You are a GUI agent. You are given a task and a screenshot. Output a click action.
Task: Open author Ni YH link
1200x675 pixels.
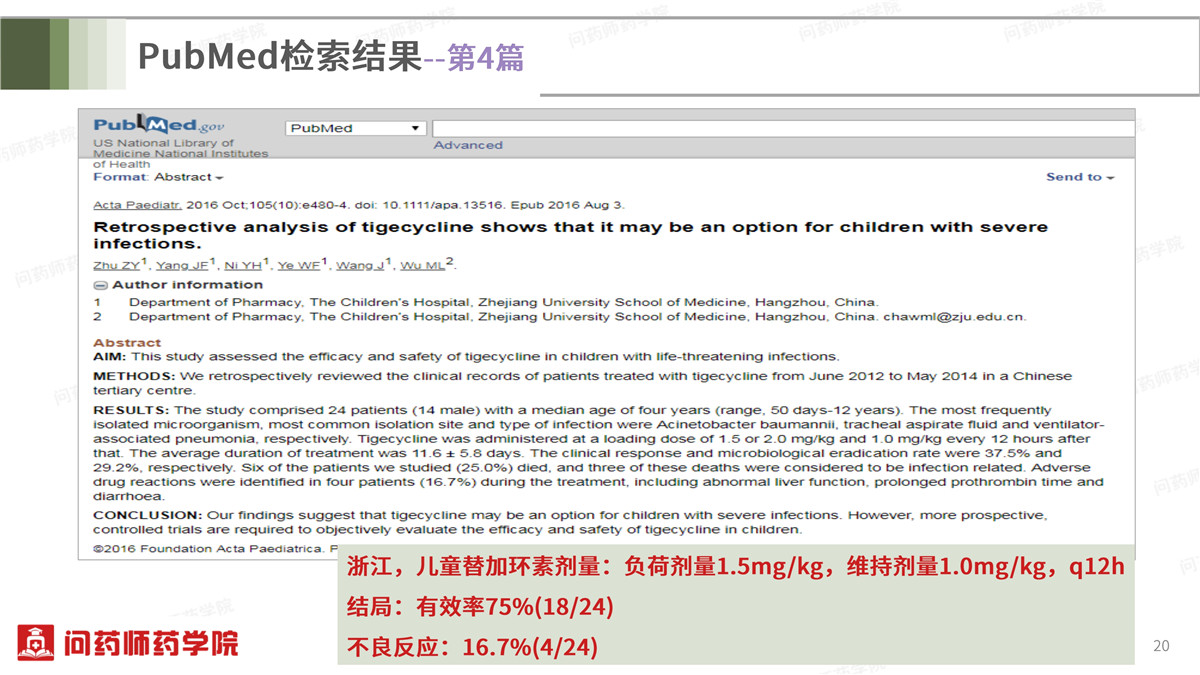[x=243, y=265]
